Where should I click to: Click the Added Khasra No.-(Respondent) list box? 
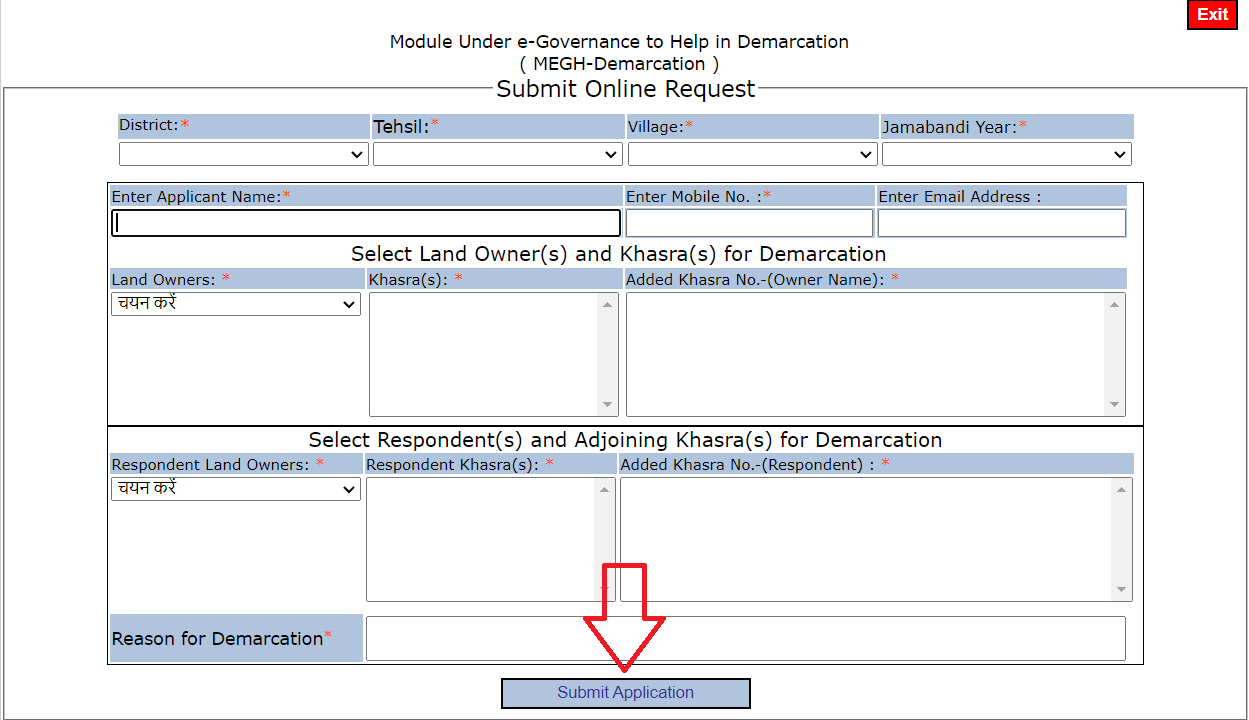click(x=865, y=539)
